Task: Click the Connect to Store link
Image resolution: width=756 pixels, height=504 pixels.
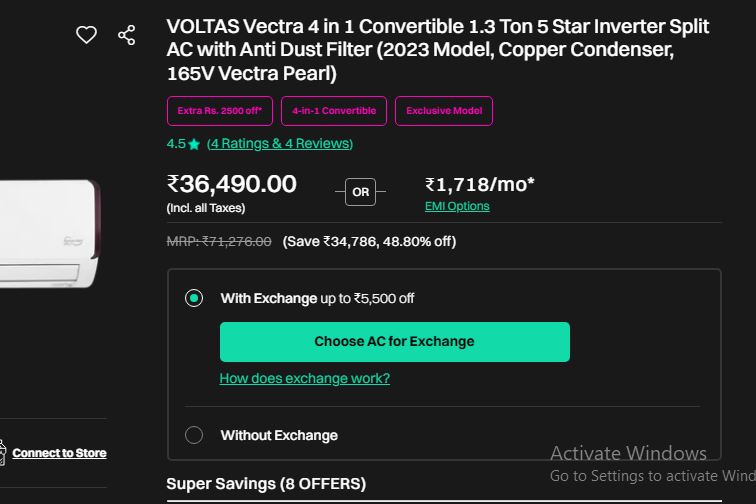Action: click(59, 453)
